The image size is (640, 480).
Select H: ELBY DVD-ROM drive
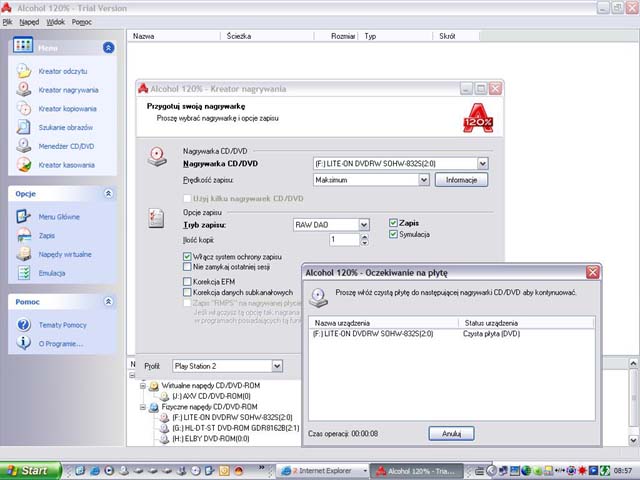pos(211,438)
